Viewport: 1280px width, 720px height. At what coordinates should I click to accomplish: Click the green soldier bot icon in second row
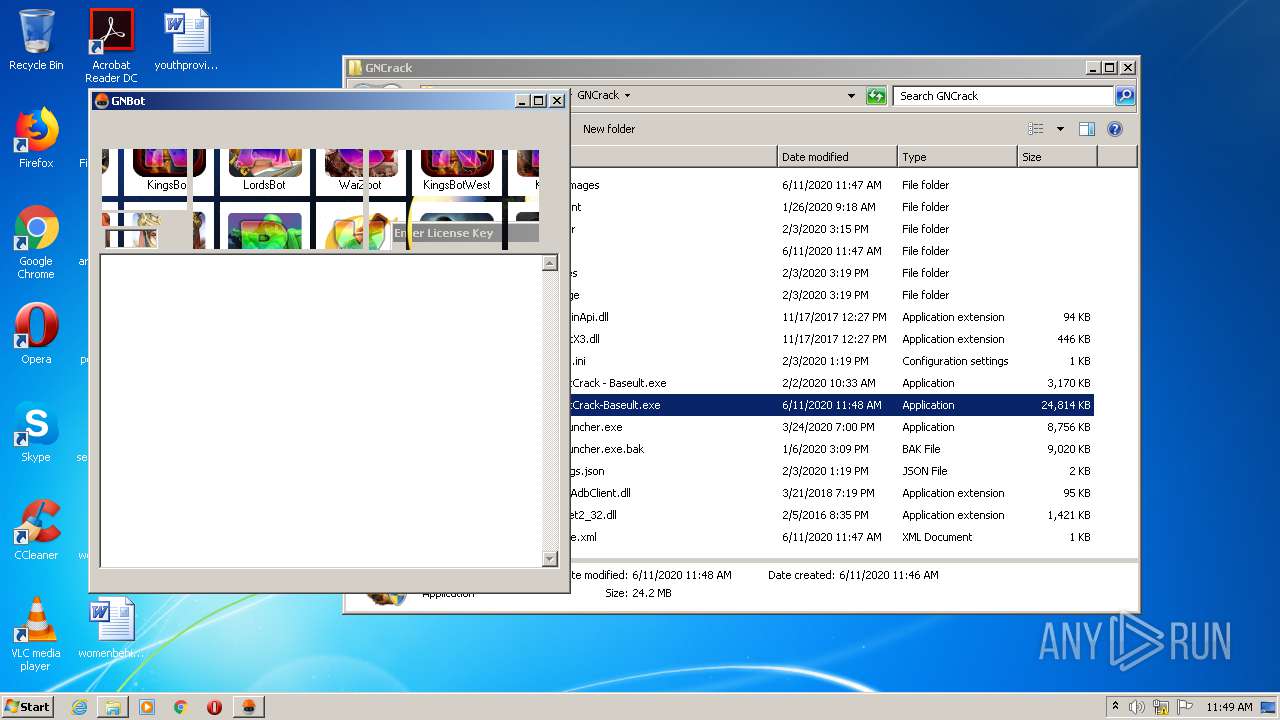tap(265, 231)
